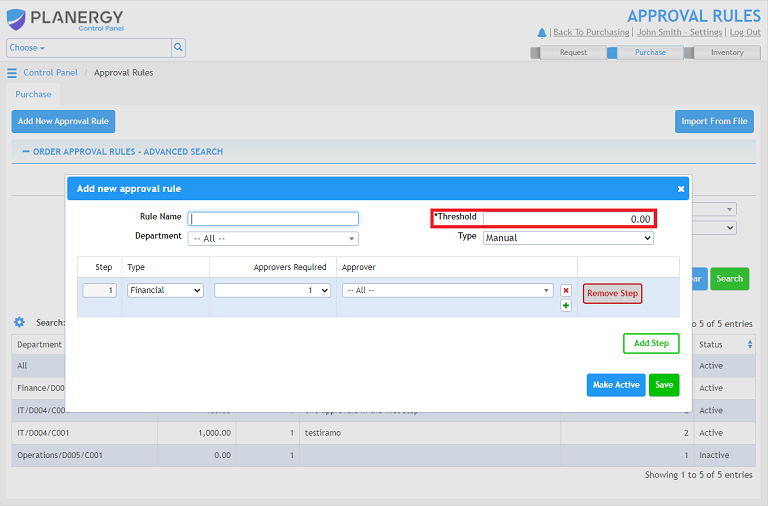
Task: Expand the step Type Financial dropdown
Action: 165,290
